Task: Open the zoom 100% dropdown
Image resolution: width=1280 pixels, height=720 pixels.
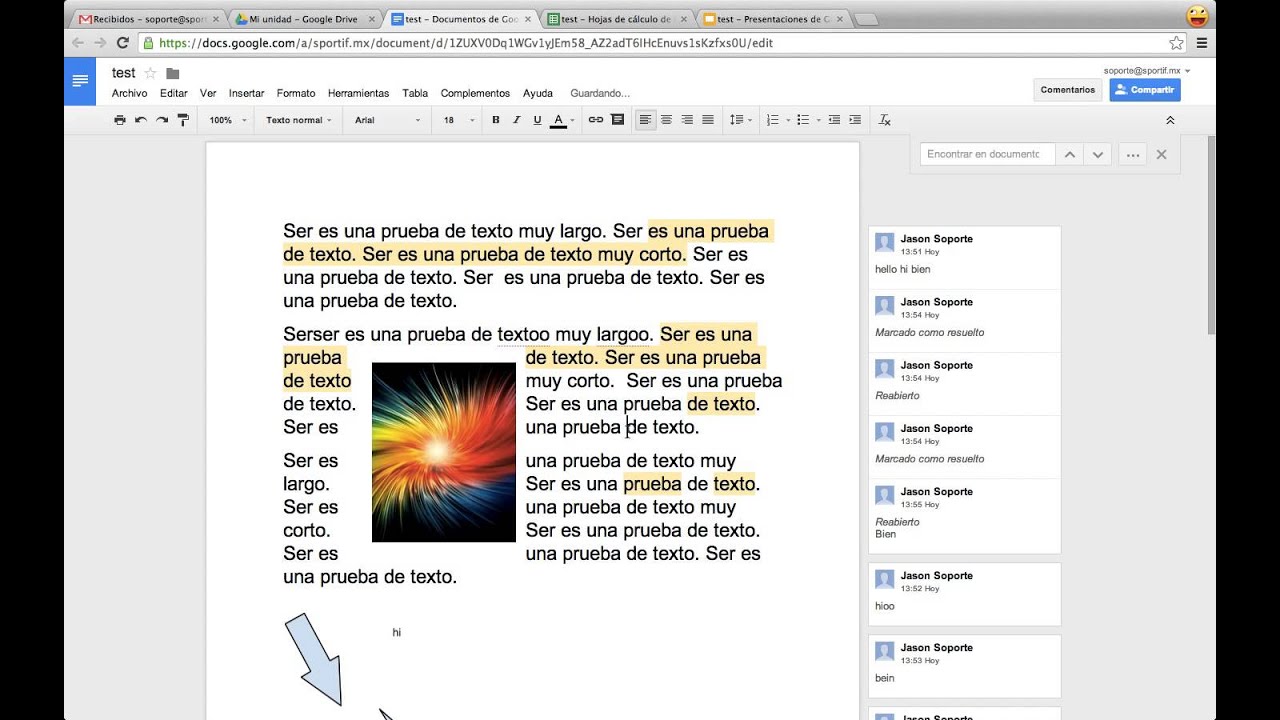Action: pos(228,120)
